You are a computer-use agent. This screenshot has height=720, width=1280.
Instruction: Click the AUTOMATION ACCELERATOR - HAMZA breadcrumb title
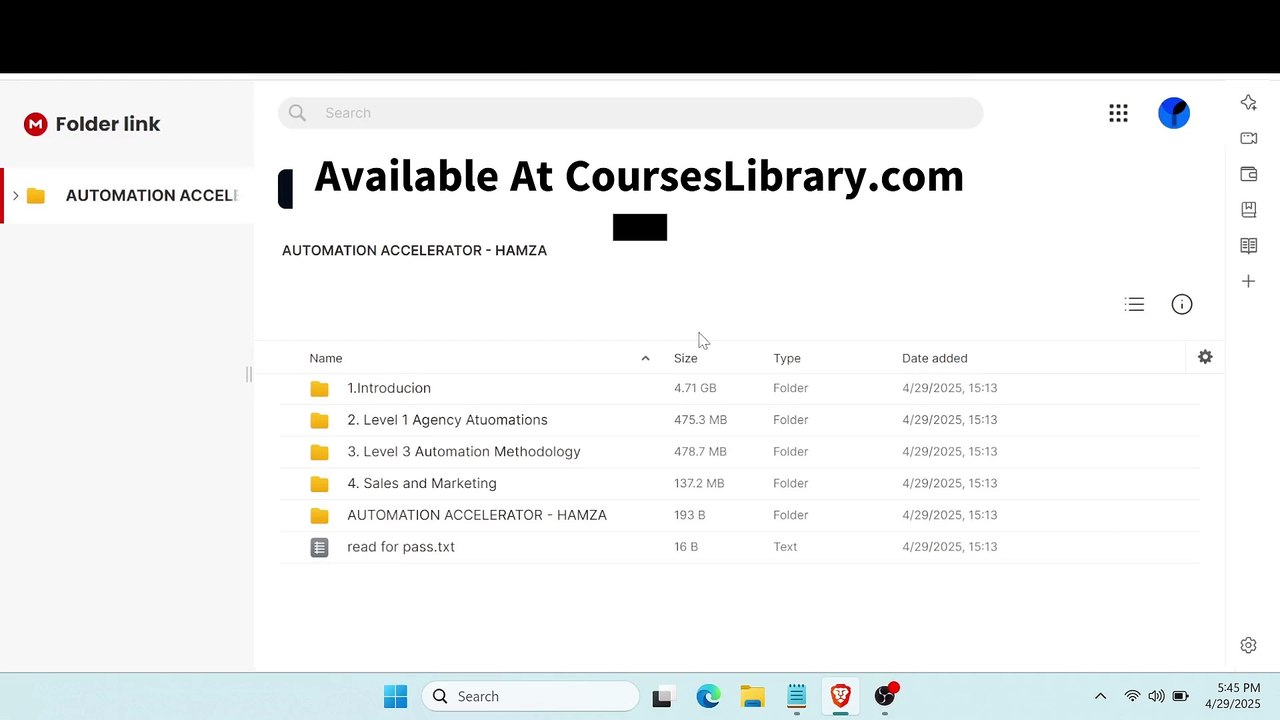point(414,250)
